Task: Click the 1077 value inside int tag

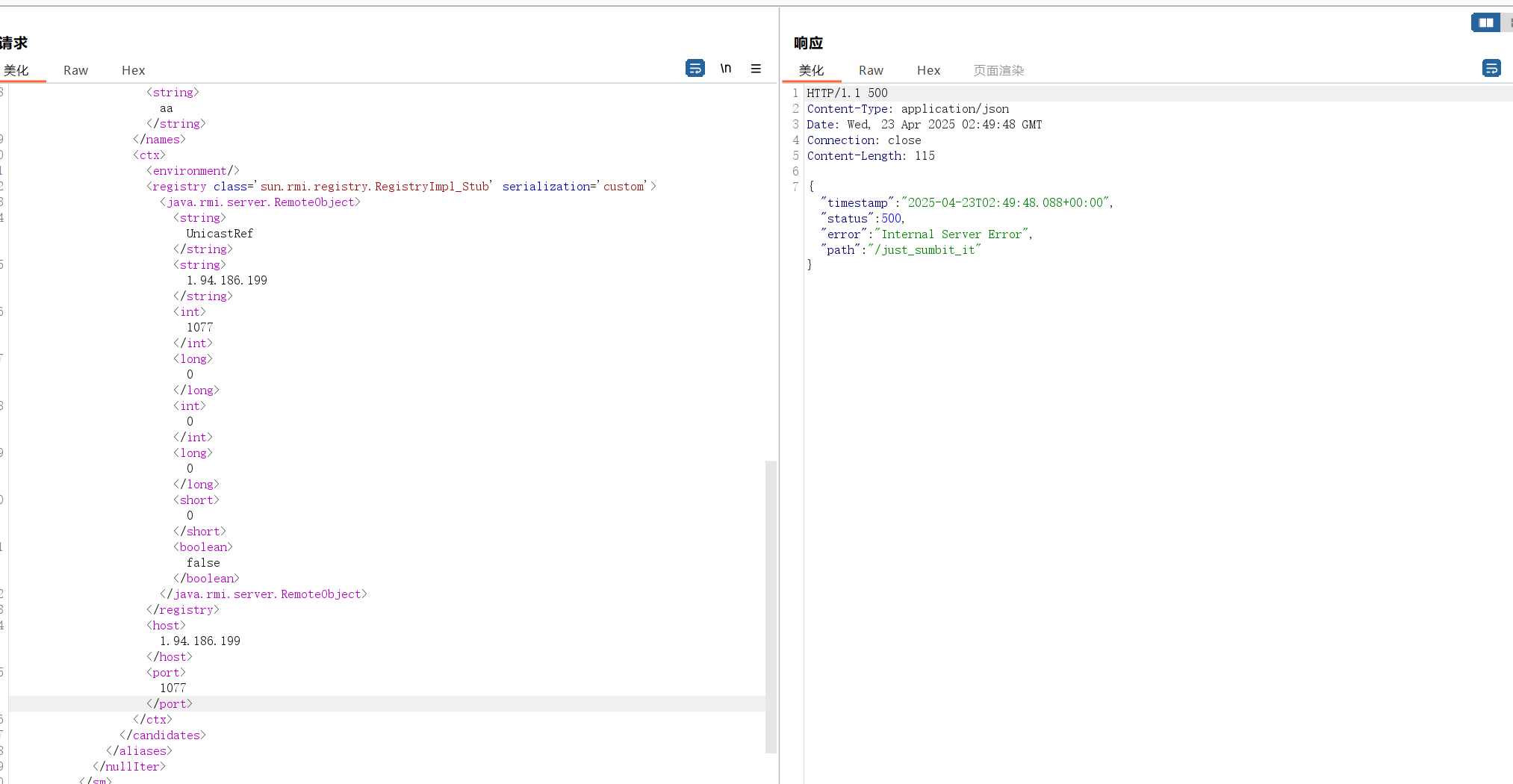Action: [x=199, y=328]
